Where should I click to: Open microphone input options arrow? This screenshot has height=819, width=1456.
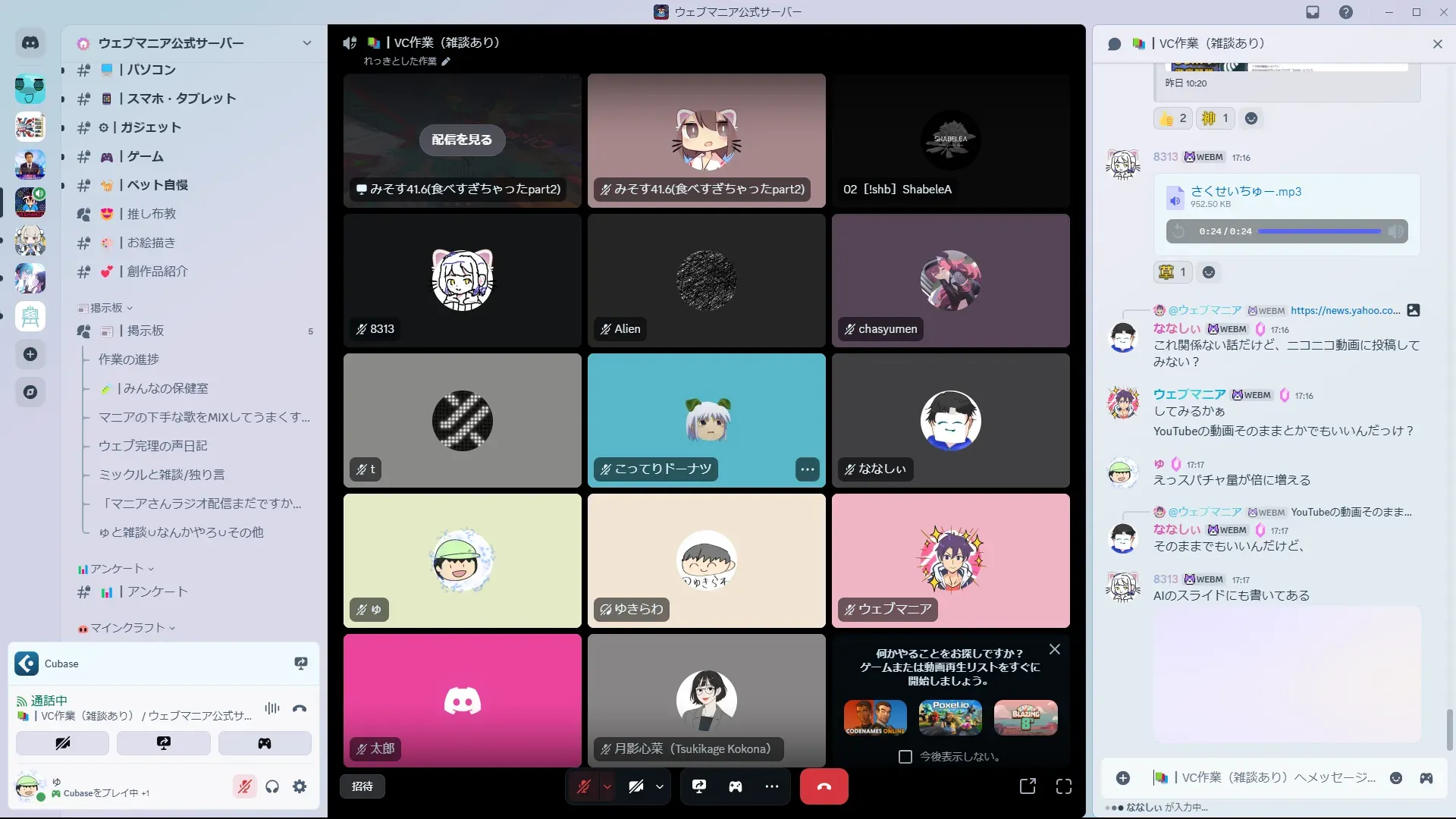(607, 786)
